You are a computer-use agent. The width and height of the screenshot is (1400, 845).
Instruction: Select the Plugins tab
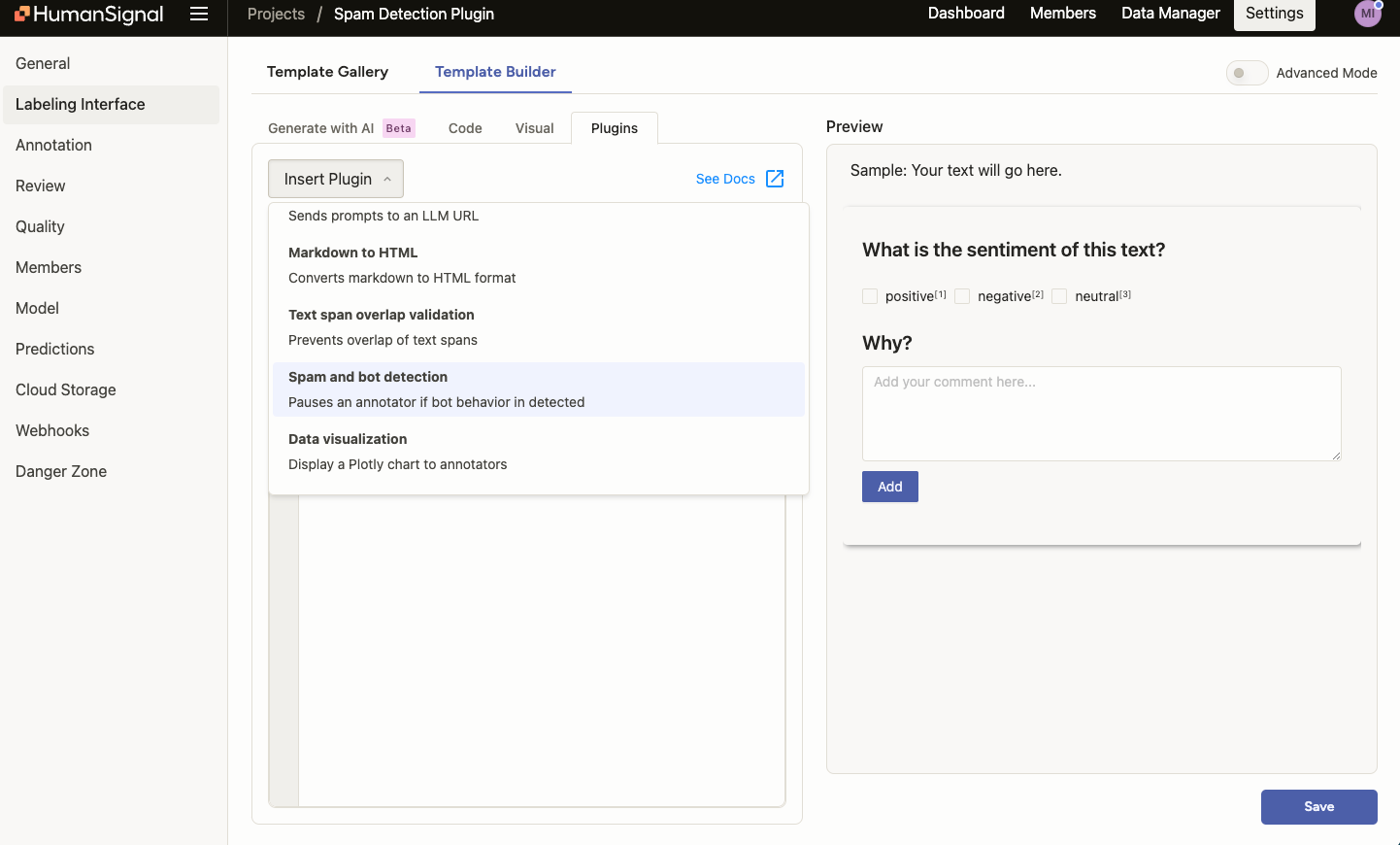pyautogui.click(x=615, y=128)
